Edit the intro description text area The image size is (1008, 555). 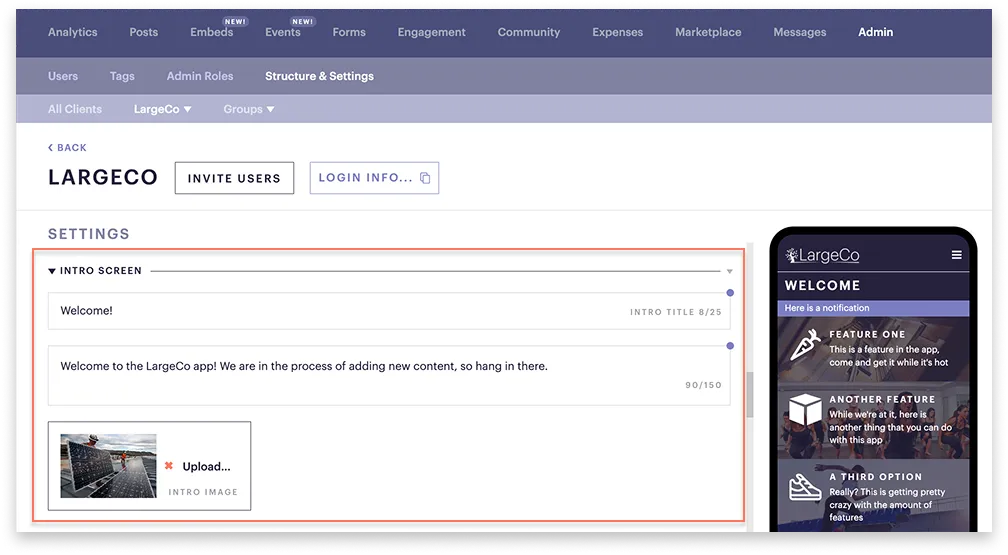point(389,376)
